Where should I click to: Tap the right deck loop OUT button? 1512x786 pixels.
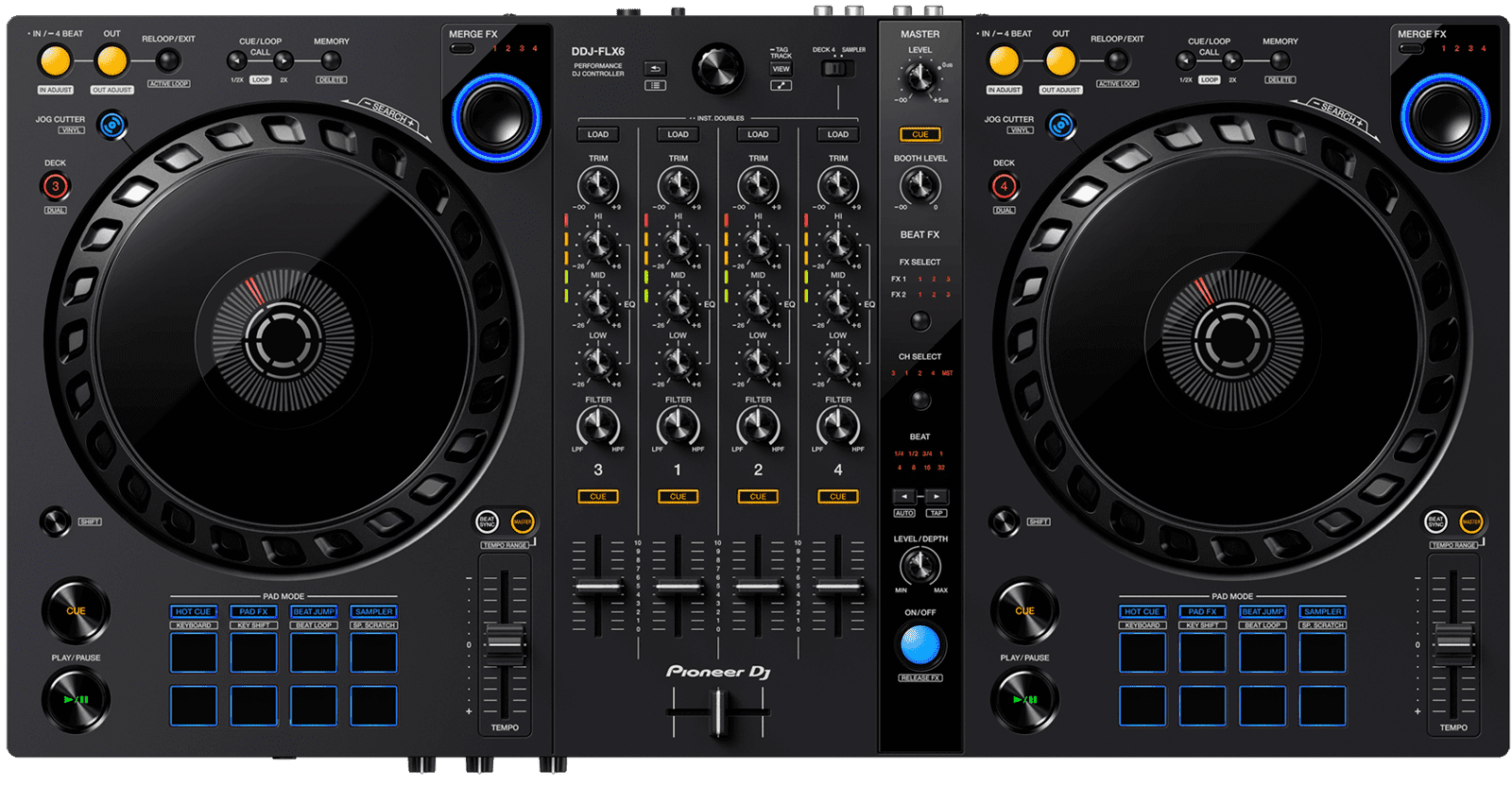pyautogui.click(x=1060, y=61)
